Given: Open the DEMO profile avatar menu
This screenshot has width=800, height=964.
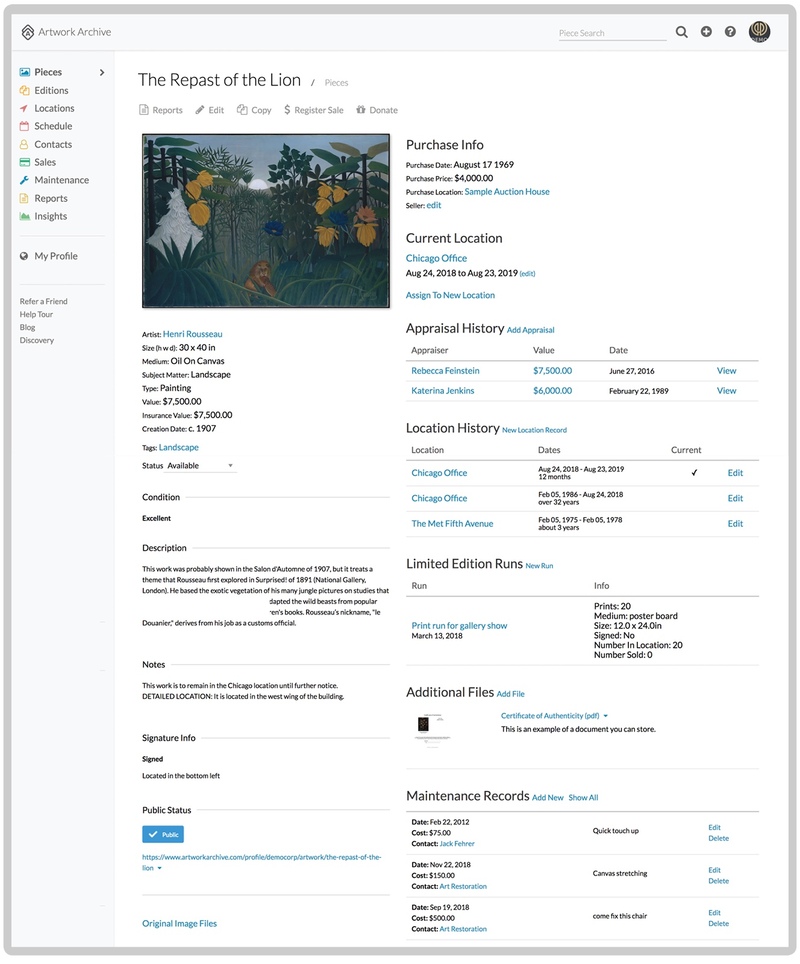Looking at the screenshot, I should (759, 31).
